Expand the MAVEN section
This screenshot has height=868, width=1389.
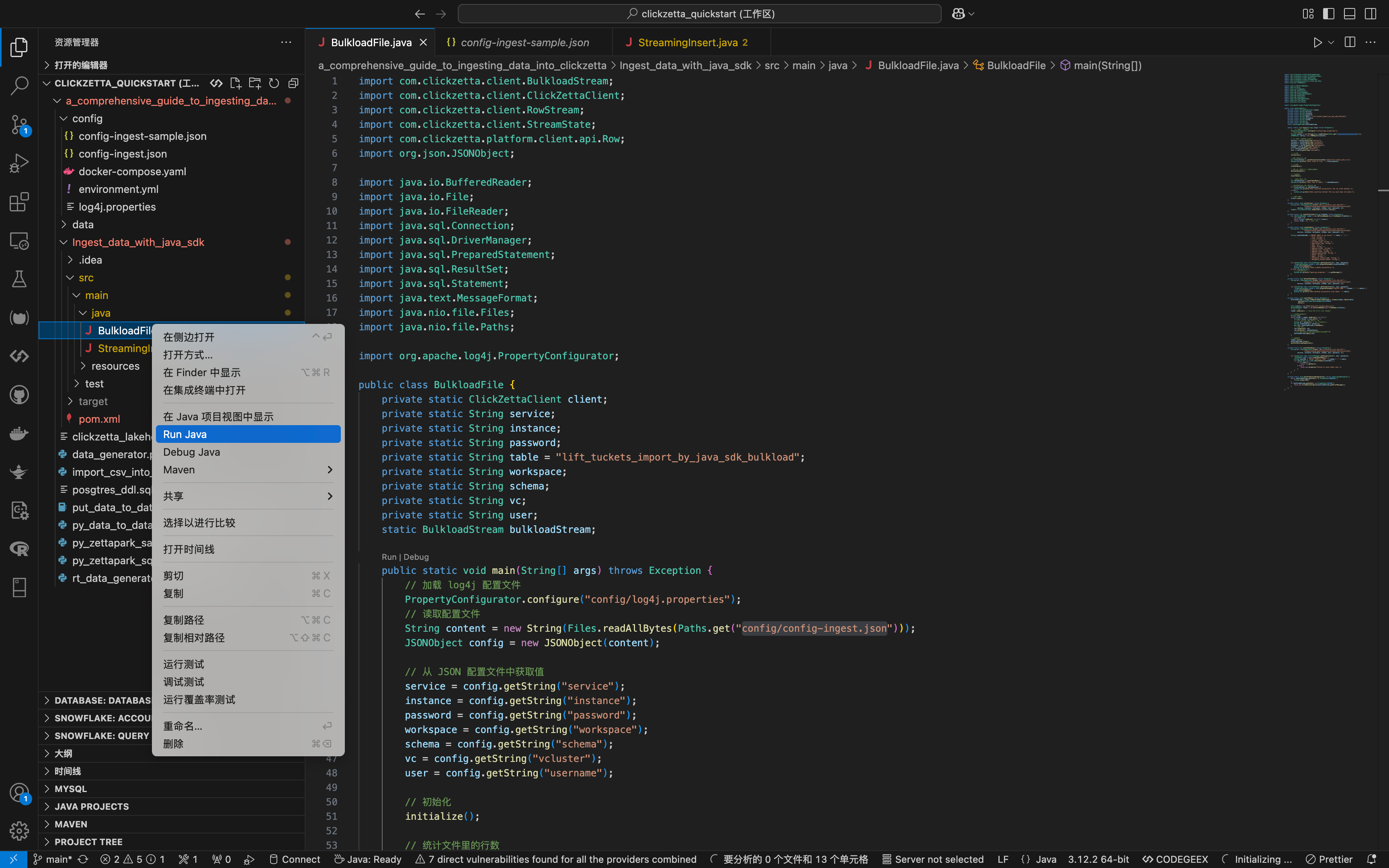[71, 824]
